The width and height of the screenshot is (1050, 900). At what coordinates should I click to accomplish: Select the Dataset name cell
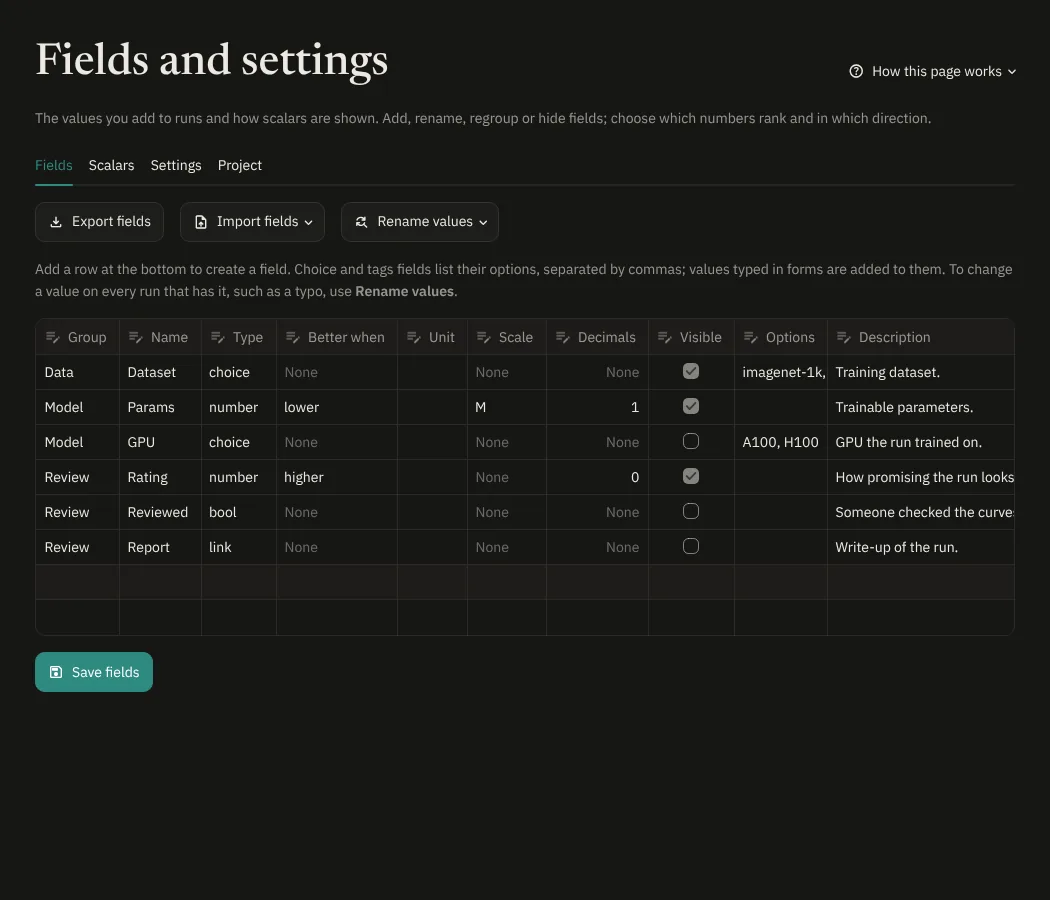160,372
